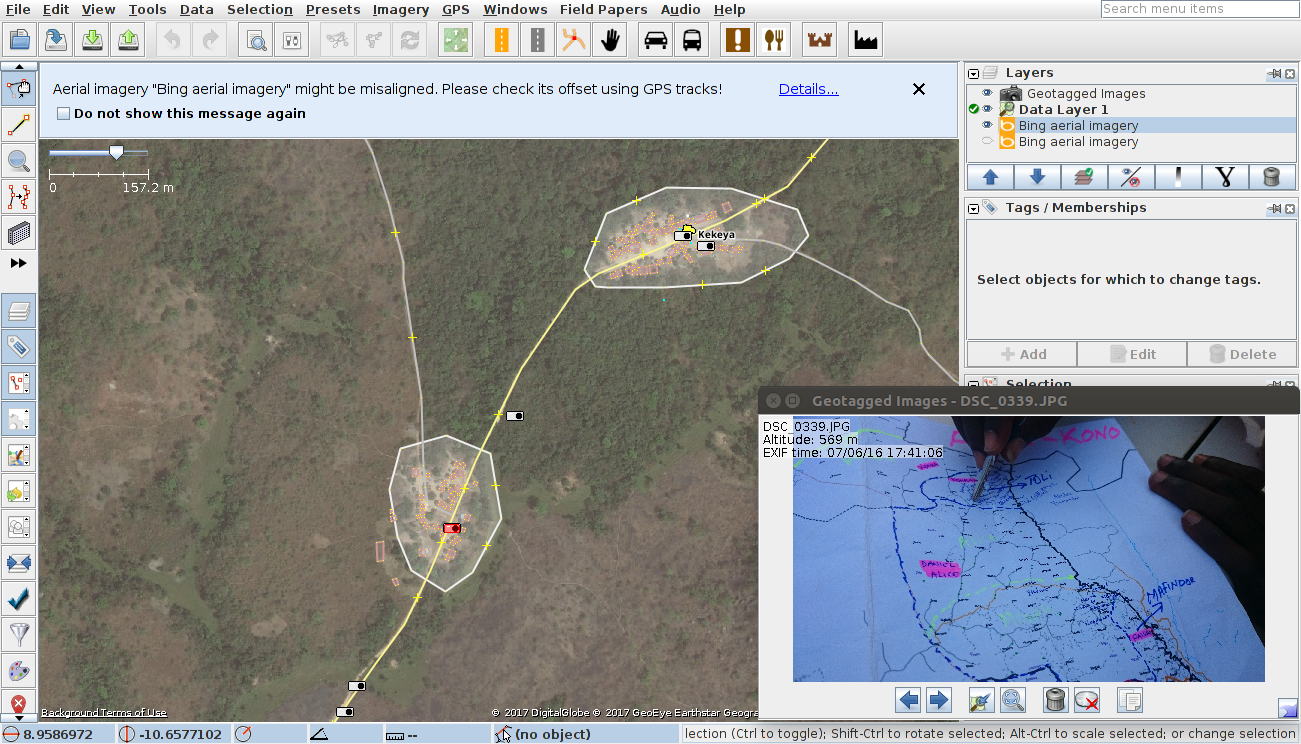The height and width of the screenshot is (744, 1301).
Task: Show the next geotagged photo
Action: point(939,700)
